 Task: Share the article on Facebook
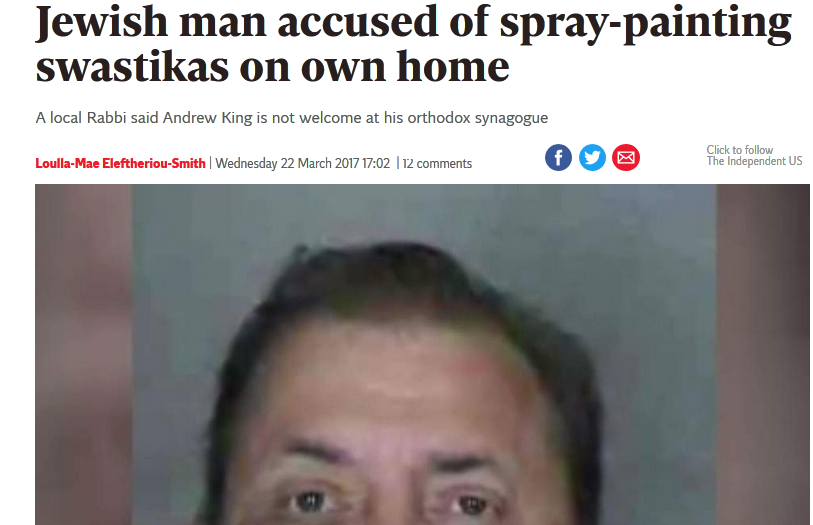pyautogui.click(x=558, y=158)
